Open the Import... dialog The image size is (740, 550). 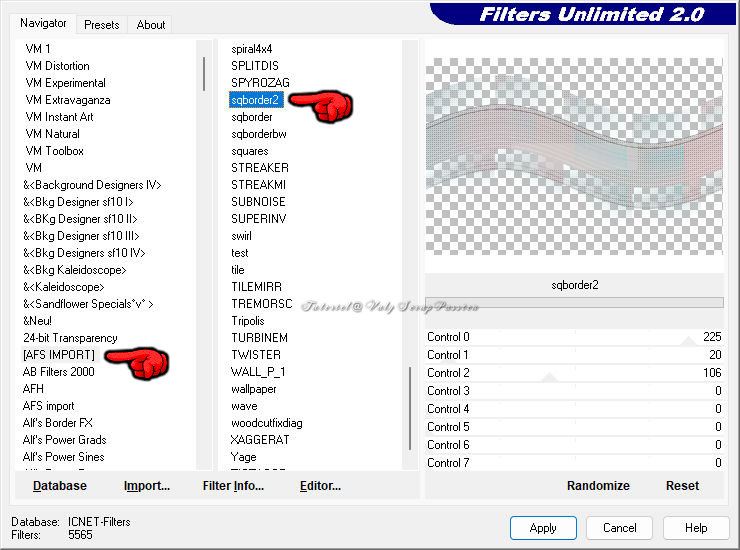coord(147,486)
